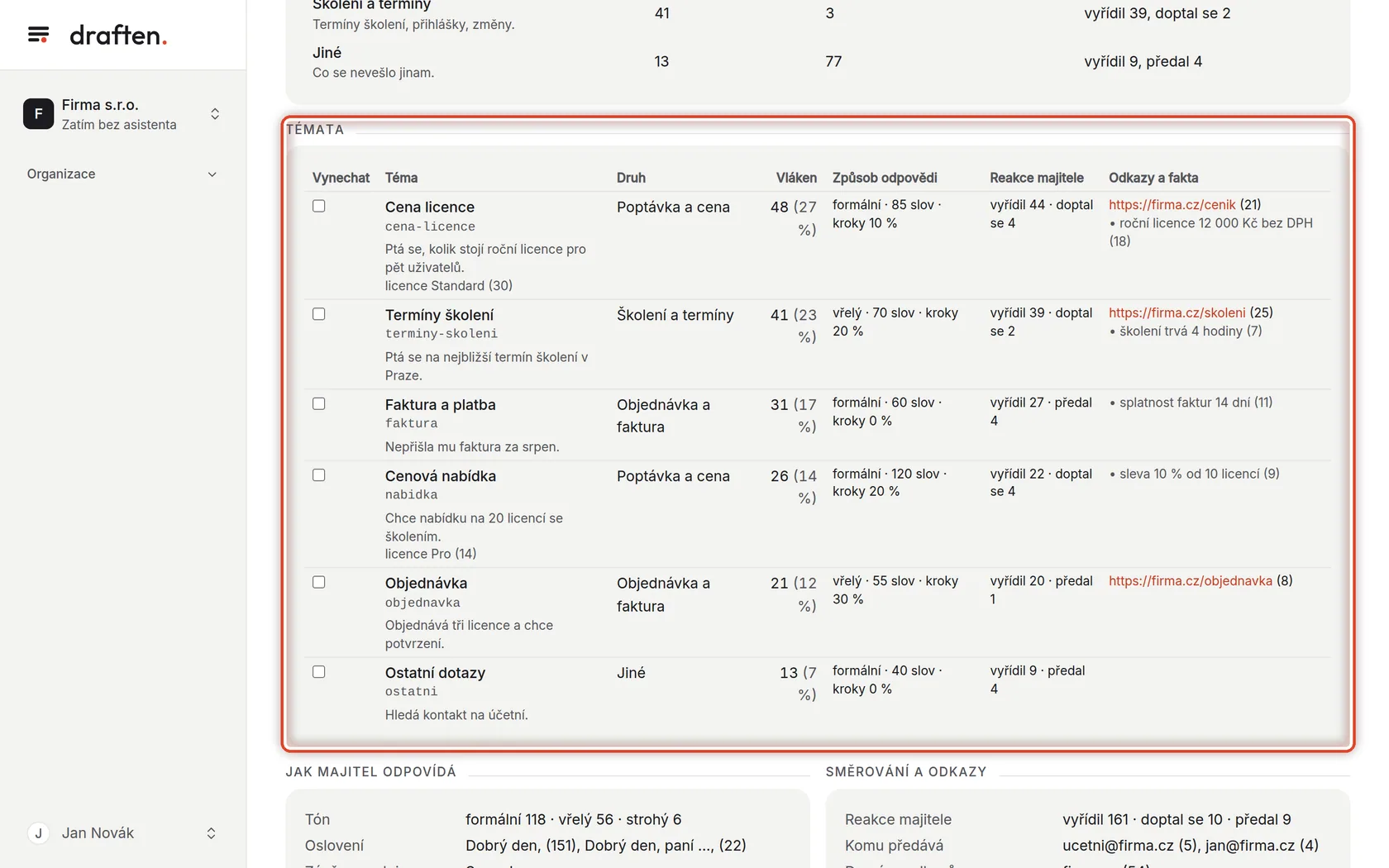This screenshot has height=868, width=1389.
Task: Select the Objednávka topic title
Action: coord(426,584)
